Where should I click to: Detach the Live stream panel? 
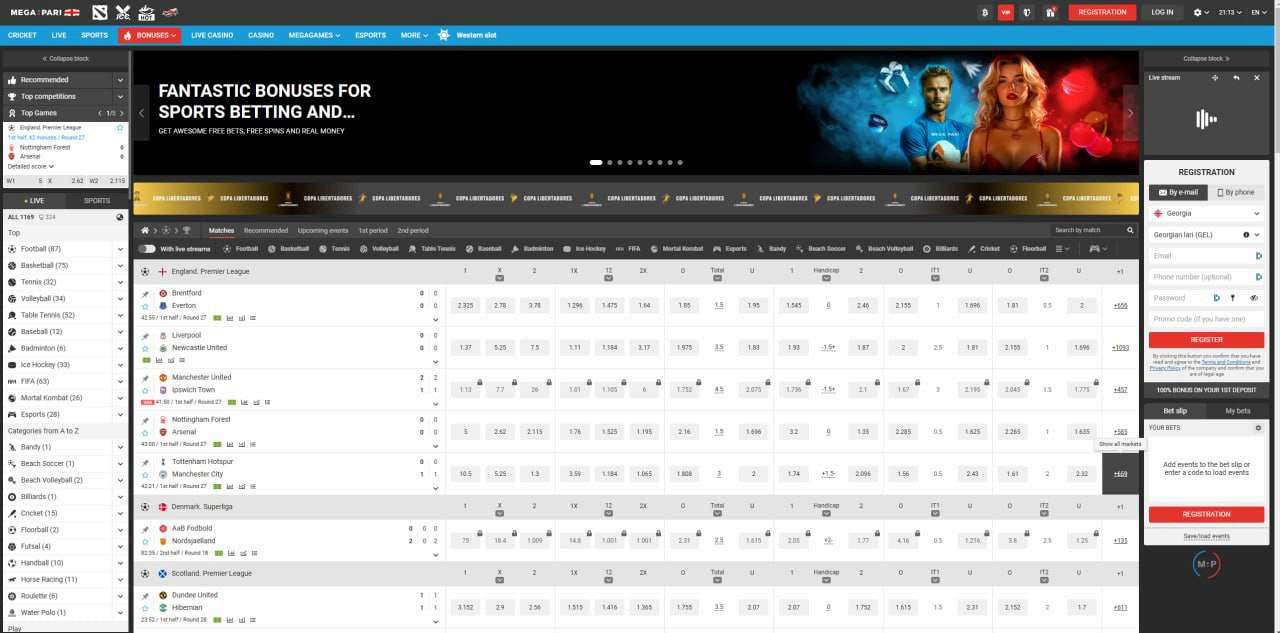point(1215,77)
